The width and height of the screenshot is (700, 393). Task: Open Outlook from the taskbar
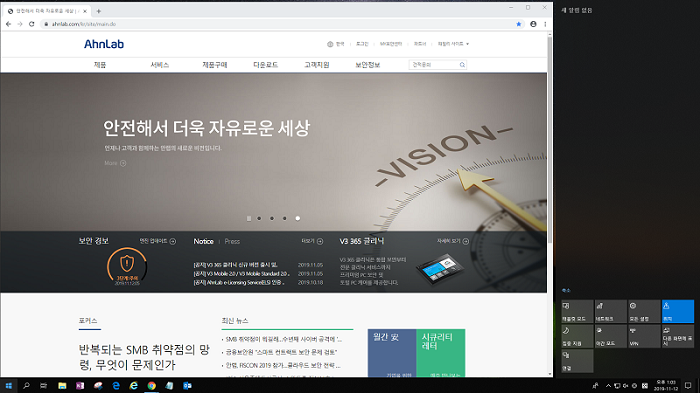coord(187,385)
